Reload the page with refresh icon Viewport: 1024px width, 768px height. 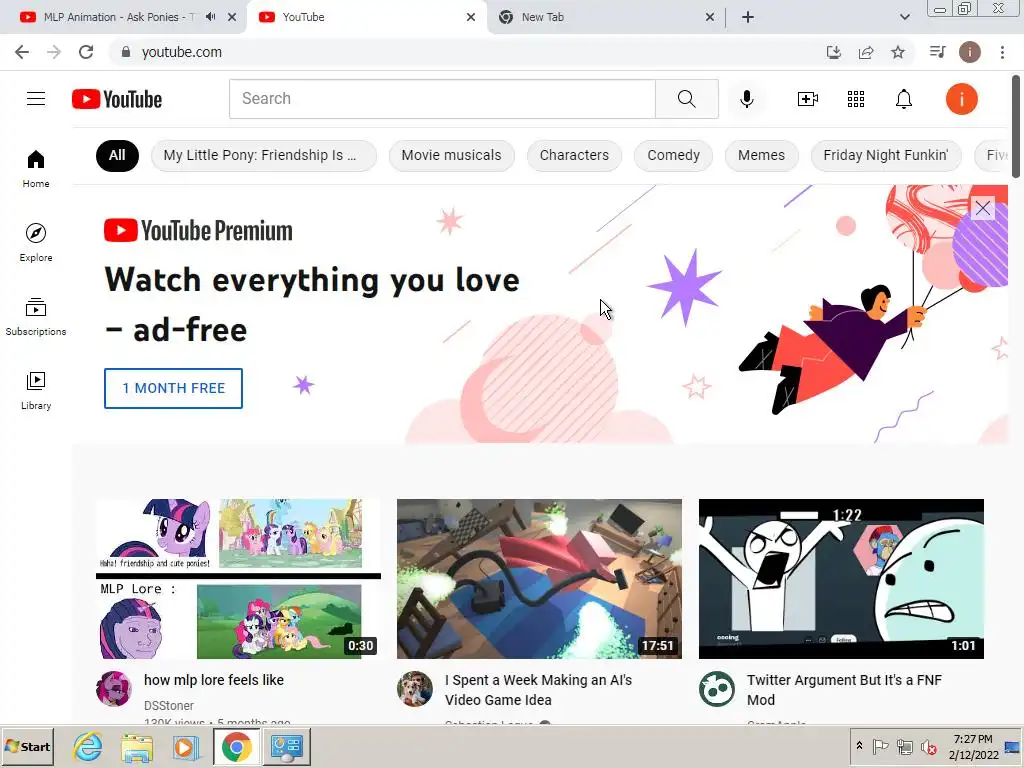pos(86,52)
